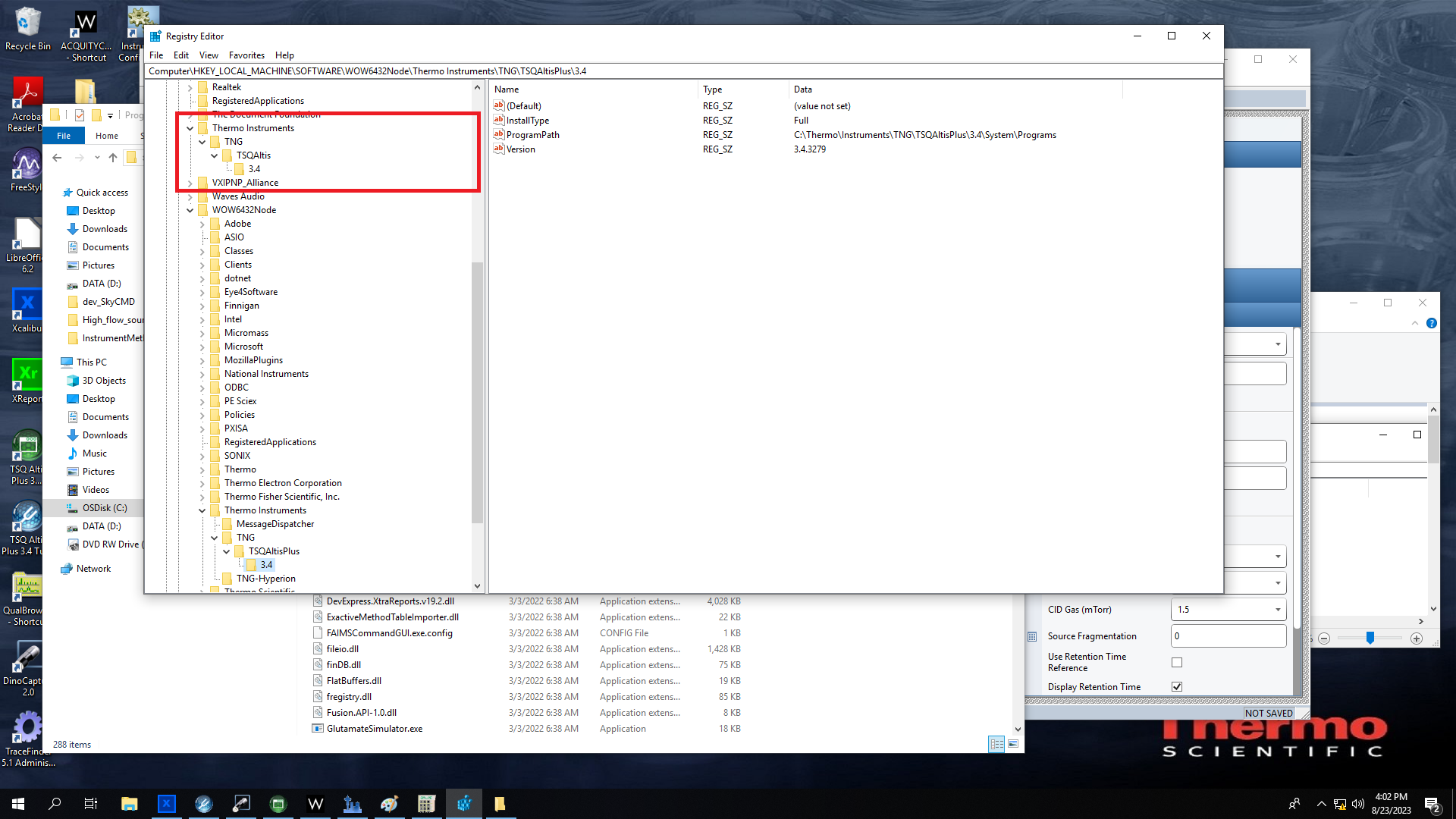Screen dimensions: 1456x819
Task: Open Xcalibur from the taskbar
Action: point(167,804)
